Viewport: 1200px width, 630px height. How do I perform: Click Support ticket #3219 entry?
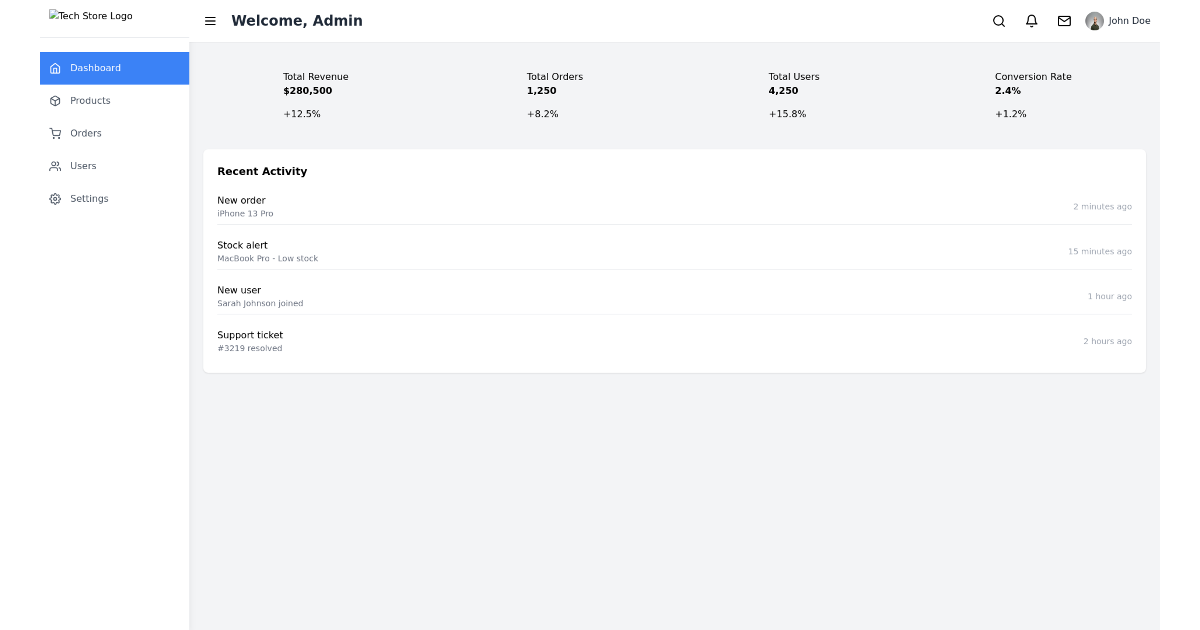250,341
